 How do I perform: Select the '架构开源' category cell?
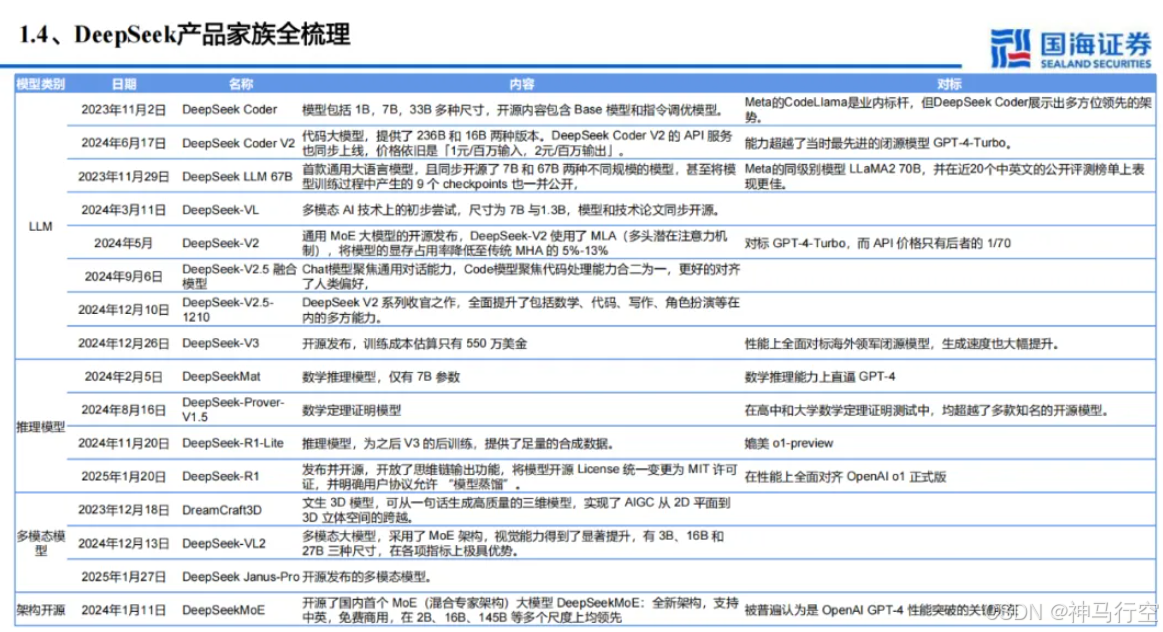(x=40, y=610)
